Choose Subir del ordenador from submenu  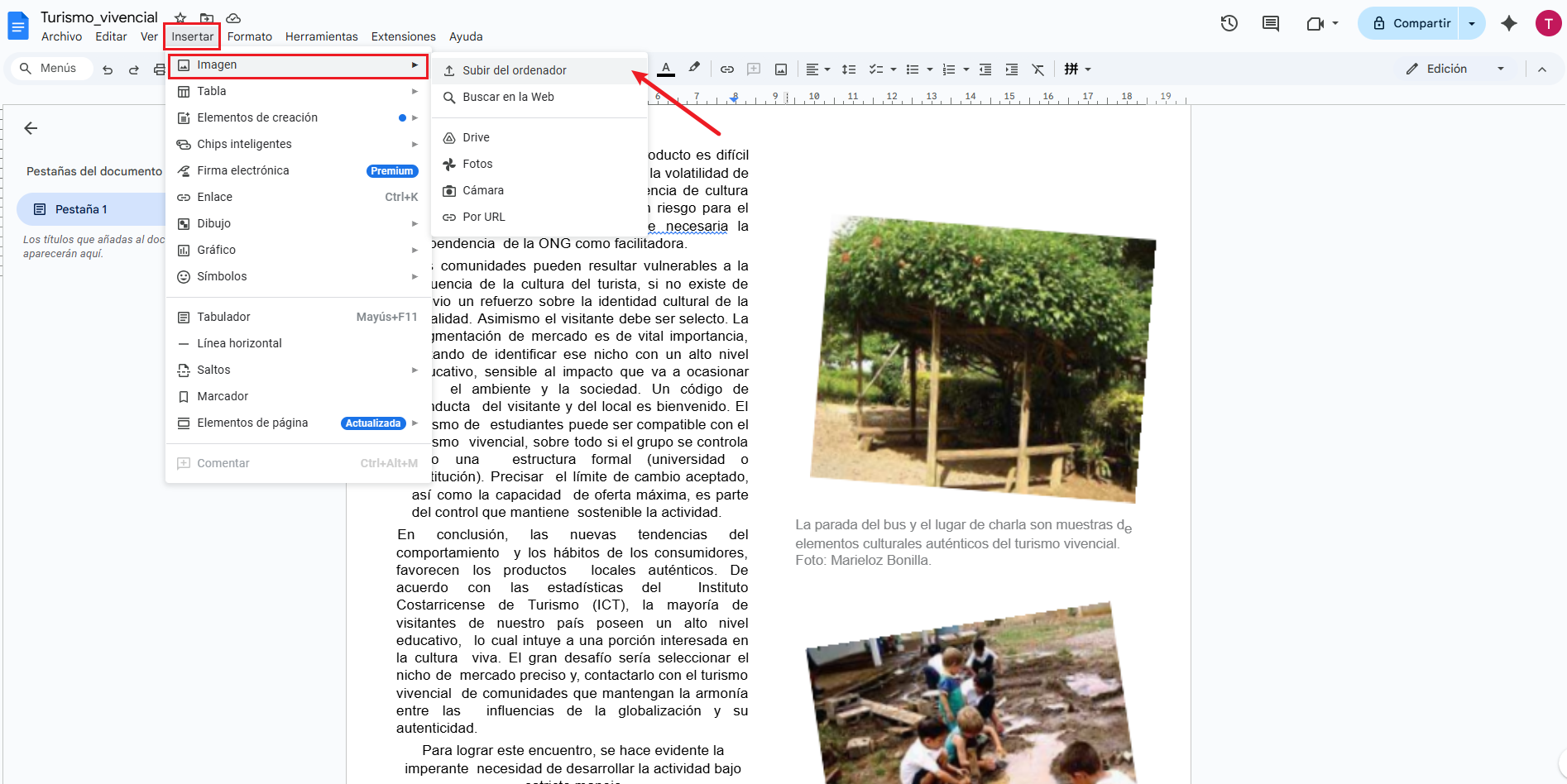(x=514, y=70)
